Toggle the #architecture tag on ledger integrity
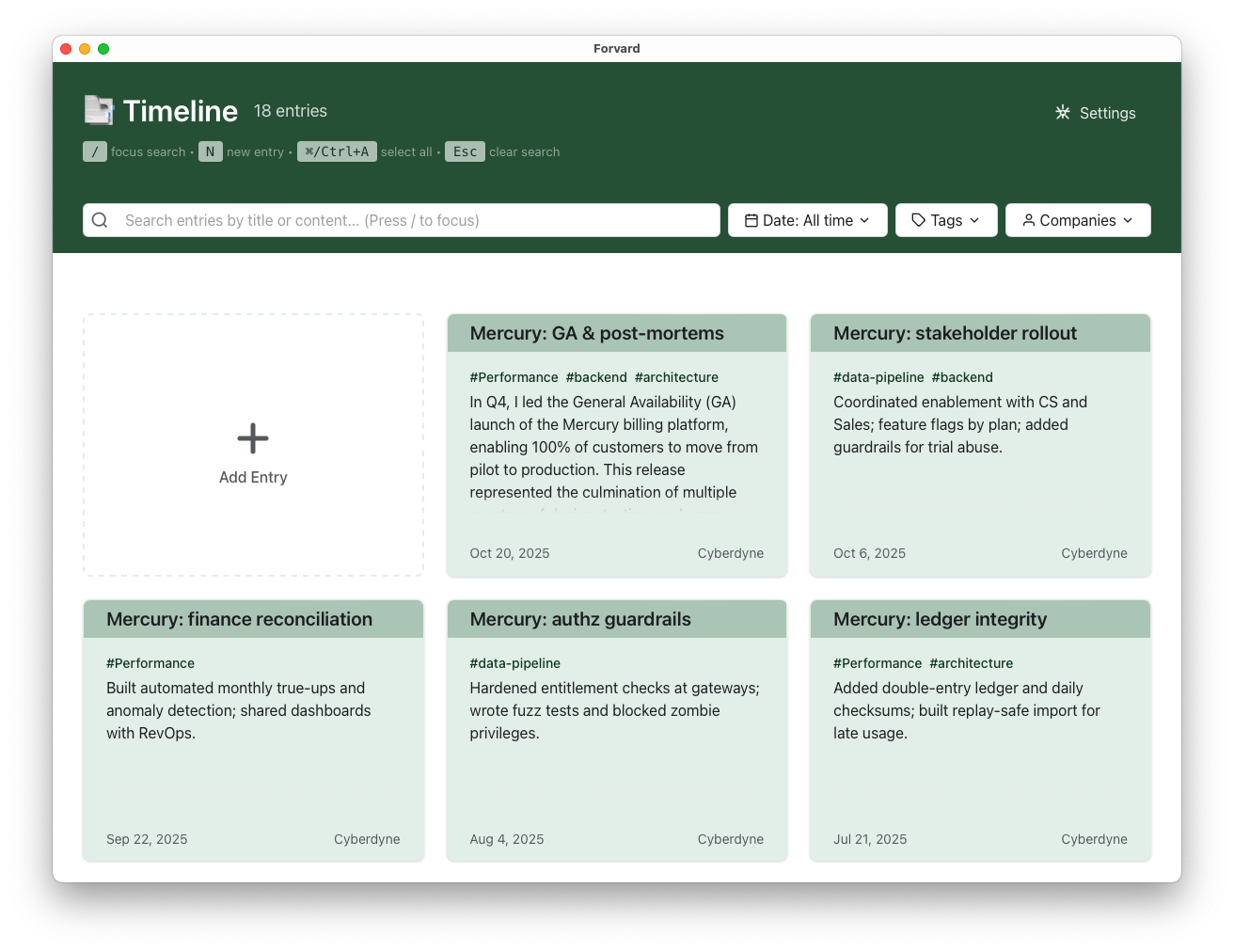 pos(971,663)
